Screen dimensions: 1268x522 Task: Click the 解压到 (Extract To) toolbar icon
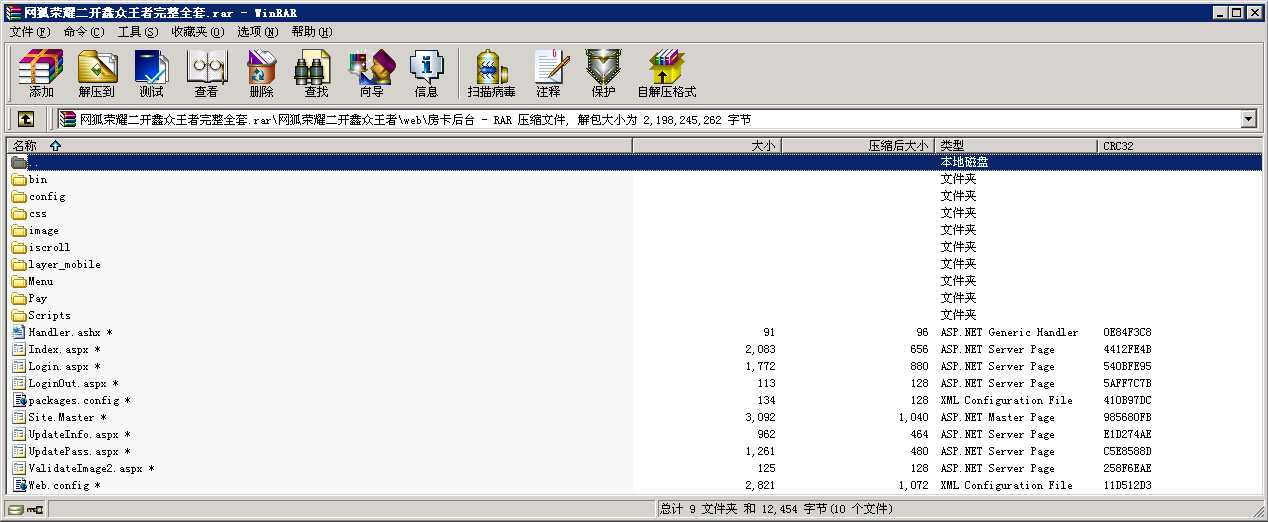pyautogui.click(x=97, y=73)
